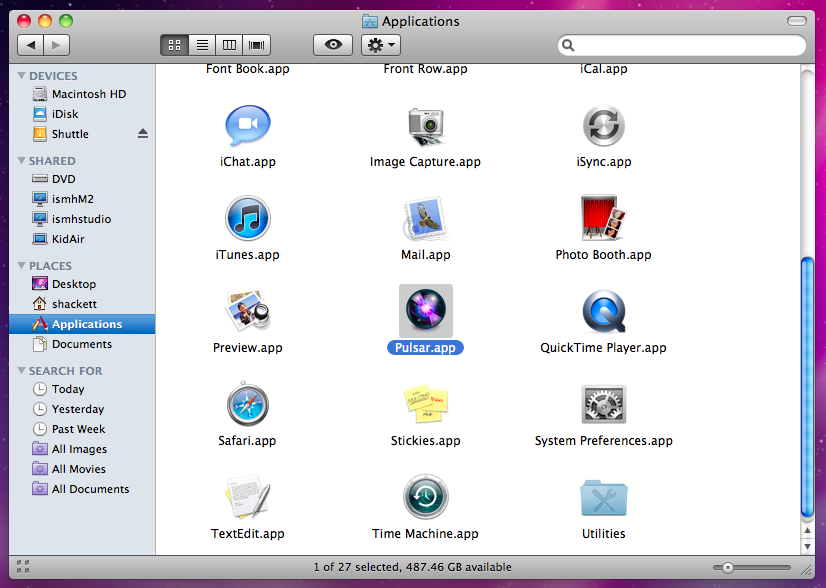826x588 pixels.
Task: Show files from Past Week
Action: point(82,429)
